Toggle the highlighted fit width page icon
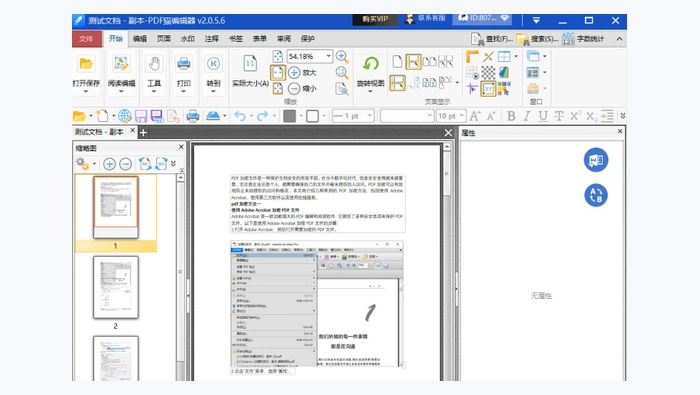The image size is (700, 395). click(278, 72)
